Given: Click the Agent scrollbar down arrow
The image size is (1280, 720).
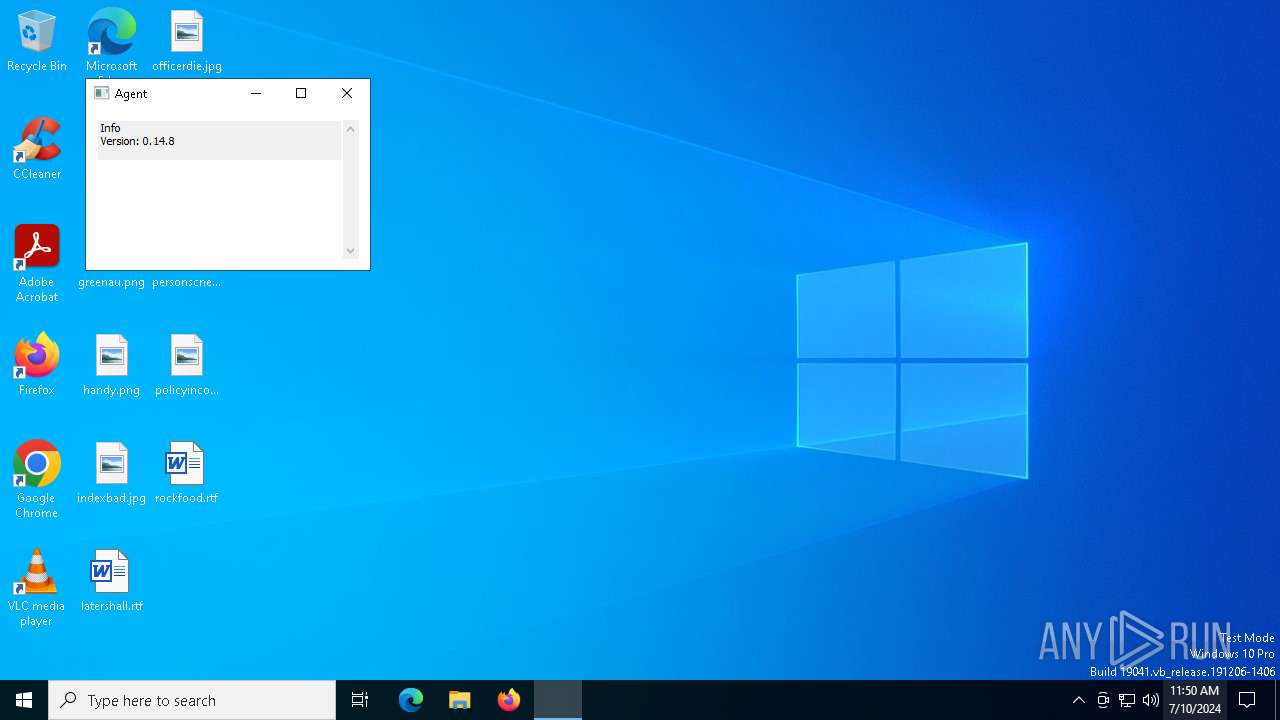Looking at the screenshot, I should coord(350,251).
